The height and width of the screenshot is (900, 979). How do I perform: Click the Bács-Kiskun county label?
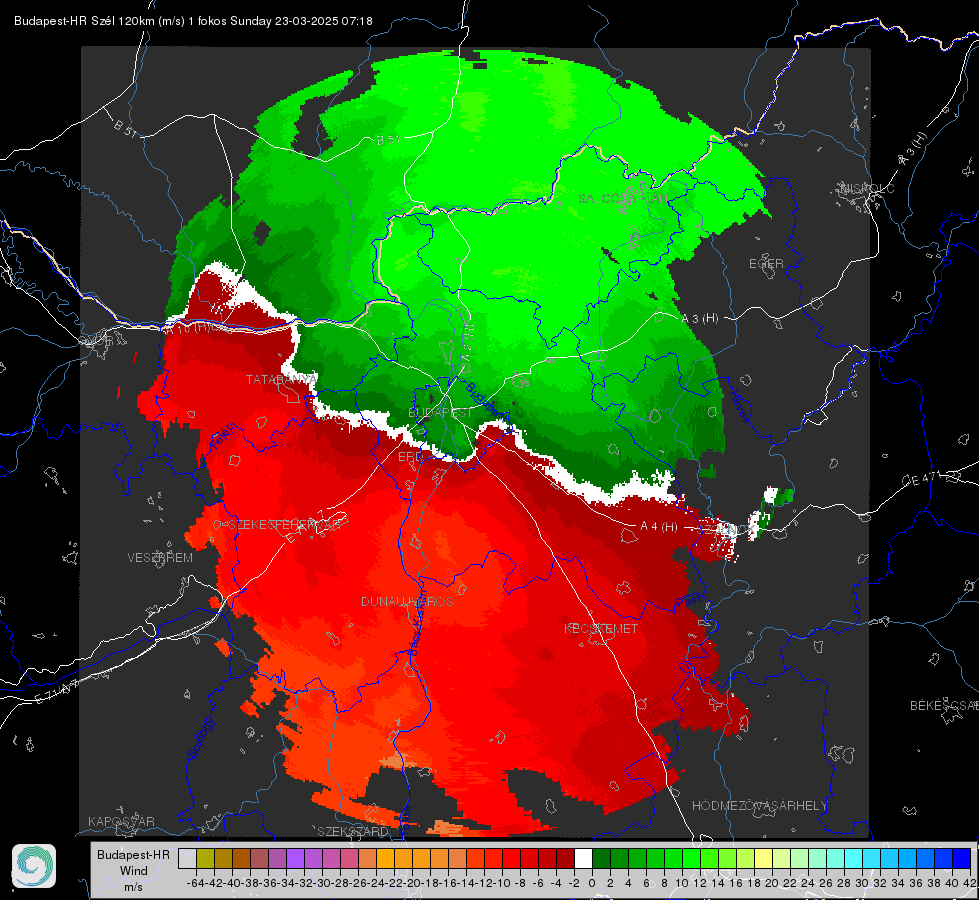point(417,623)
